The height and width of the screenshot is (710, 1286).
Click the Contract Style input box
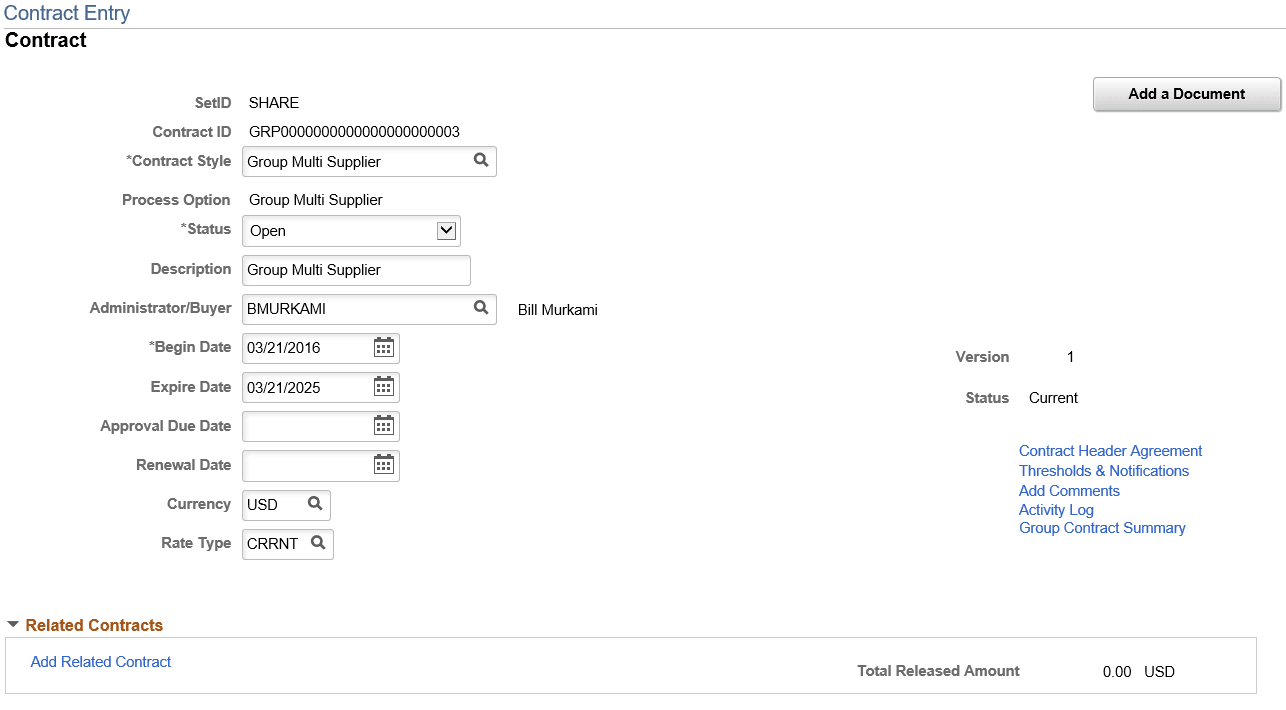point(355,161)
